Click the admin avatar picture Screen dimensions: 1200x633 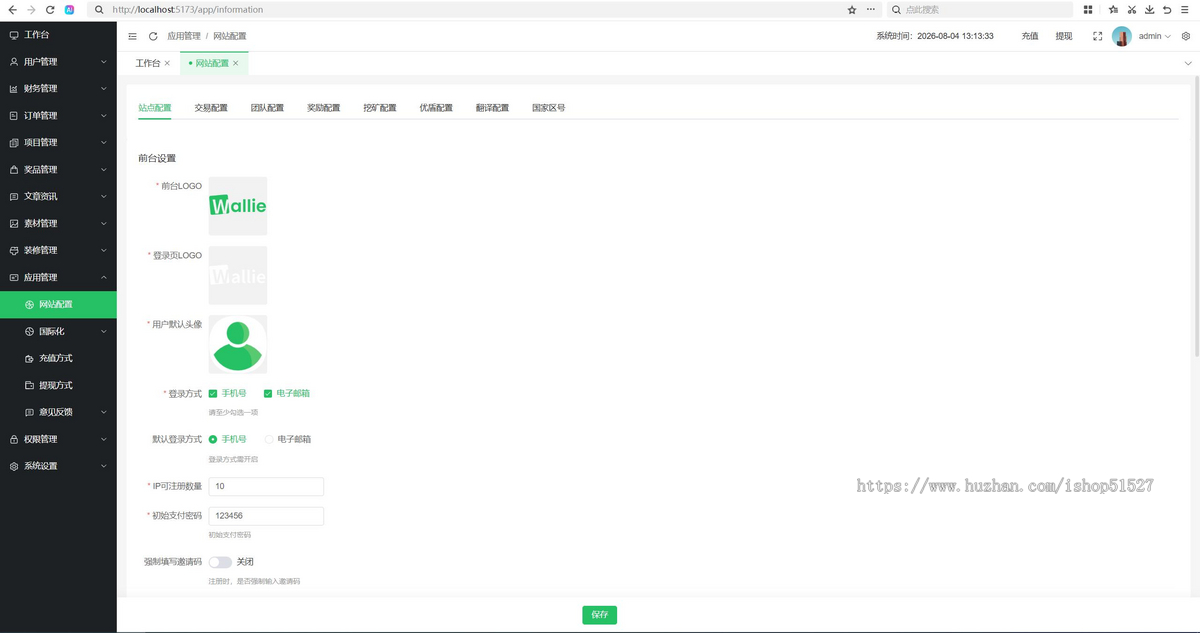(x=1122, y=36)
